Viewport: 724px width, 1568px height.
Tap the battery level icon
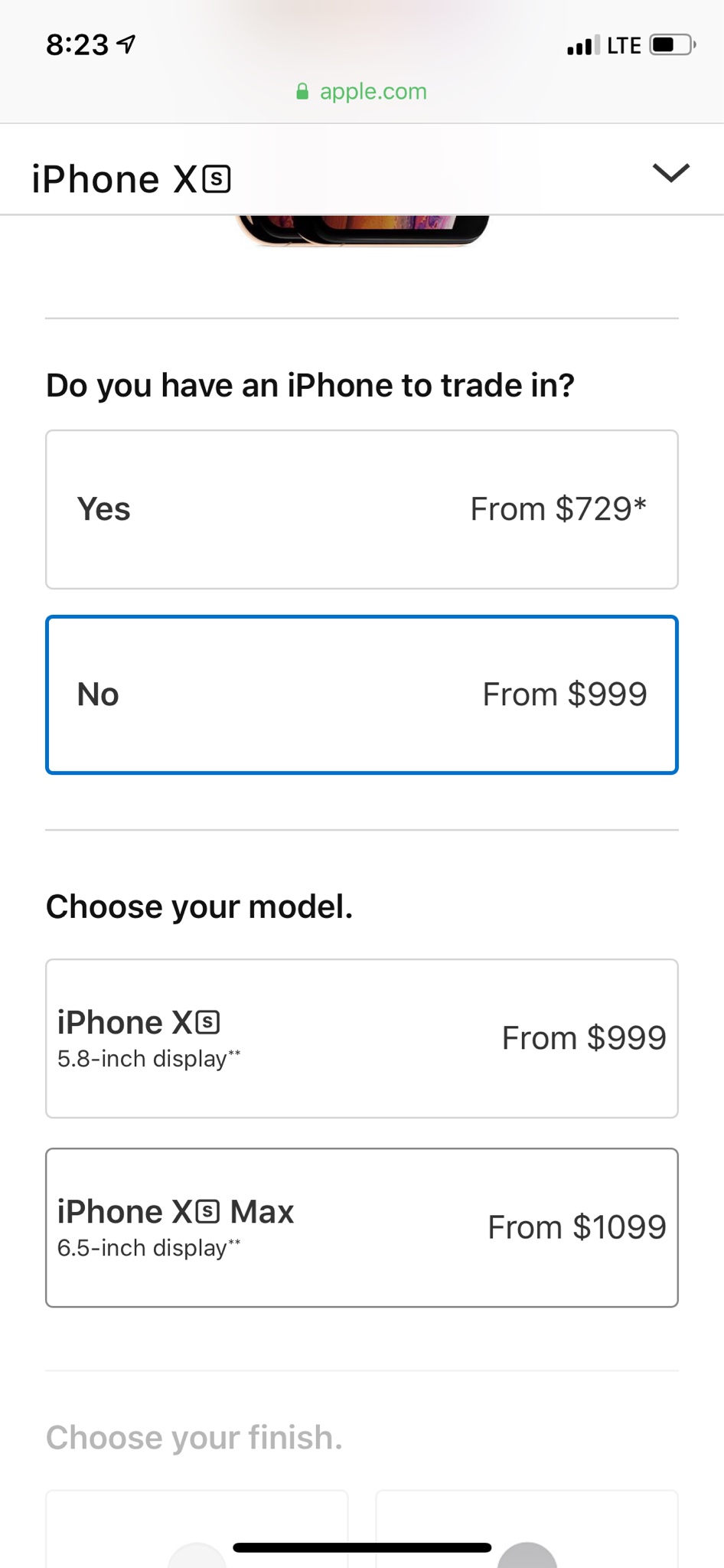pos(671,45)
